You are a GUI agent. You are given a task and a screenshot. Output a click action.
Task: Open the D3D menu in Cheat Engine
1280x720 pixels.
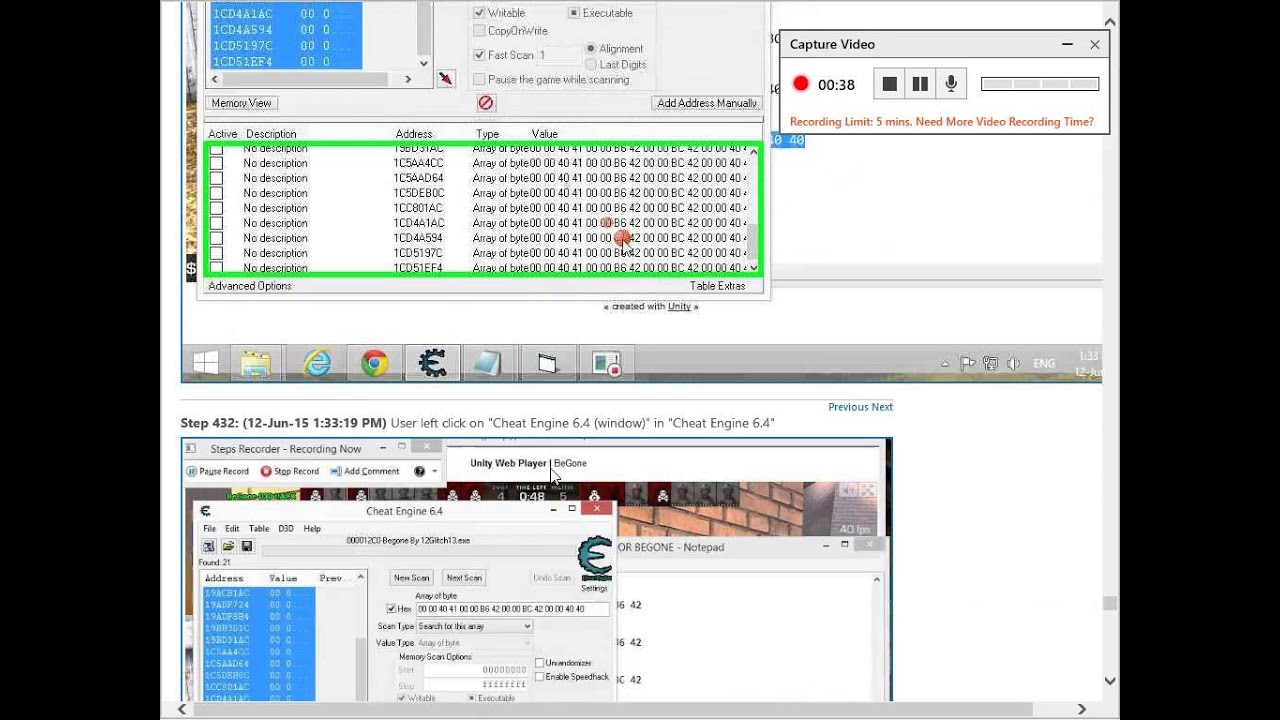click(286, 528)
